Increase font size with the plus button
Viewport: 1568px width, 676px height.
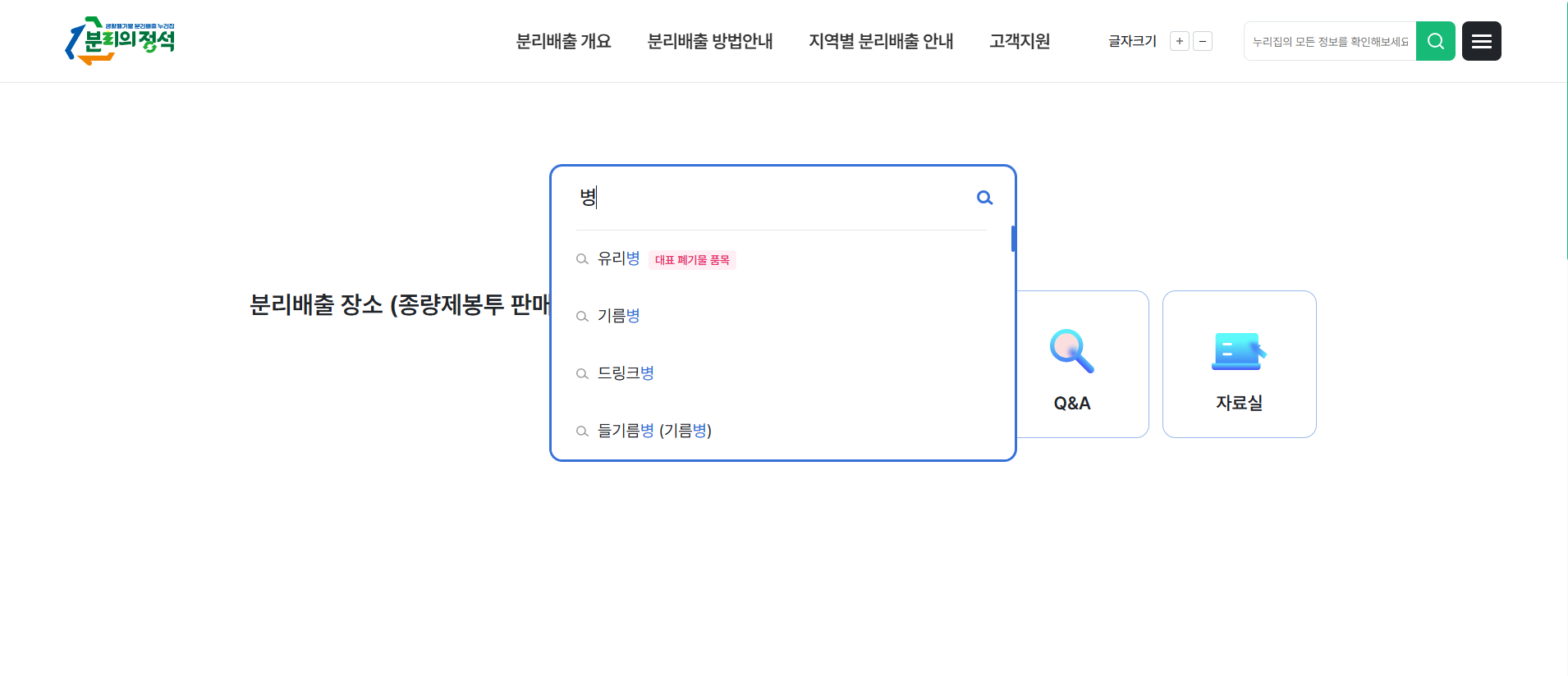1179,41
